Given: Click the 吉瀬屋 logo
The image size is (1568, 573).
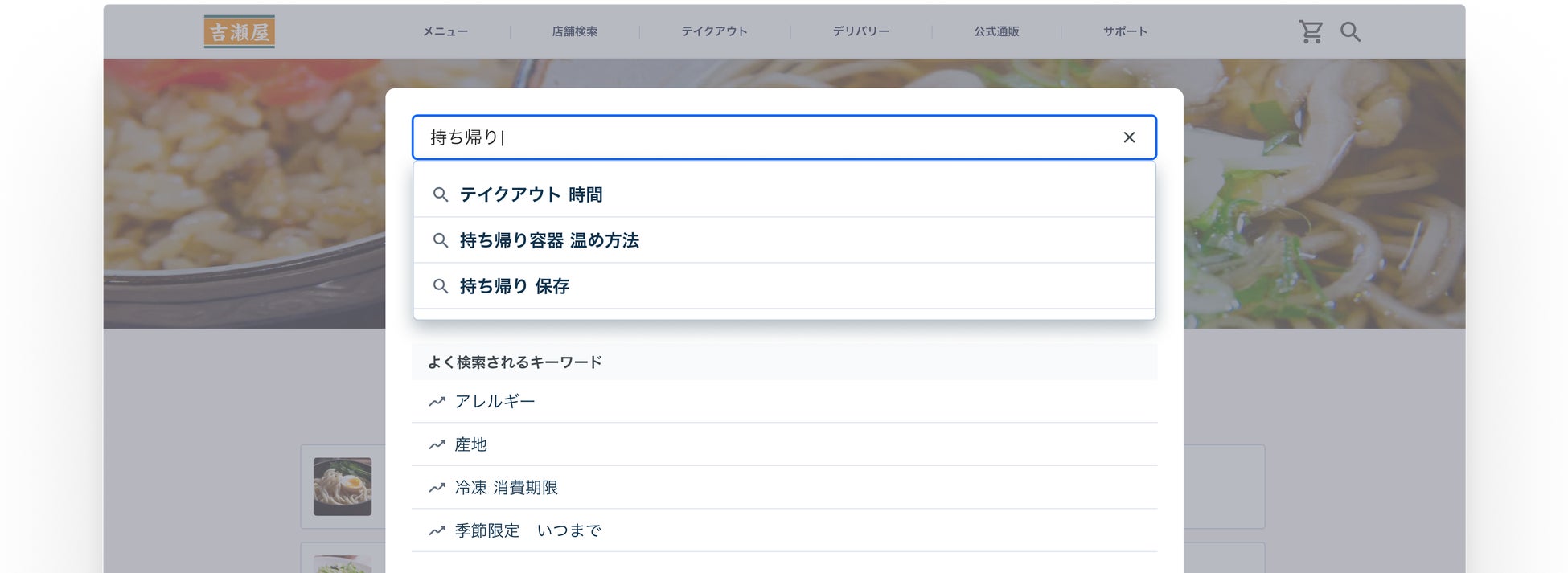Looking at the screenshot, I should (x=239, y=31).
